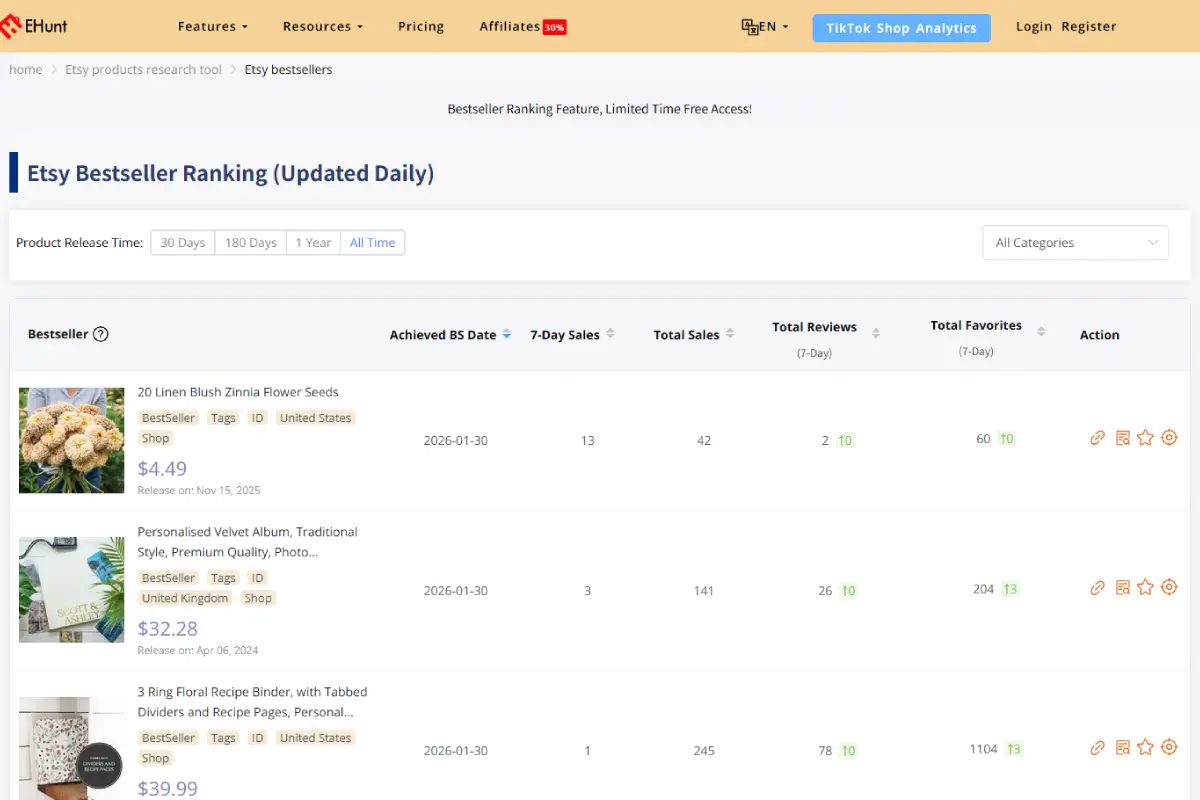The width and height of the screenshot is (1200, 800).
Task: Open the Features menu
Action: [x=212, y=27]
